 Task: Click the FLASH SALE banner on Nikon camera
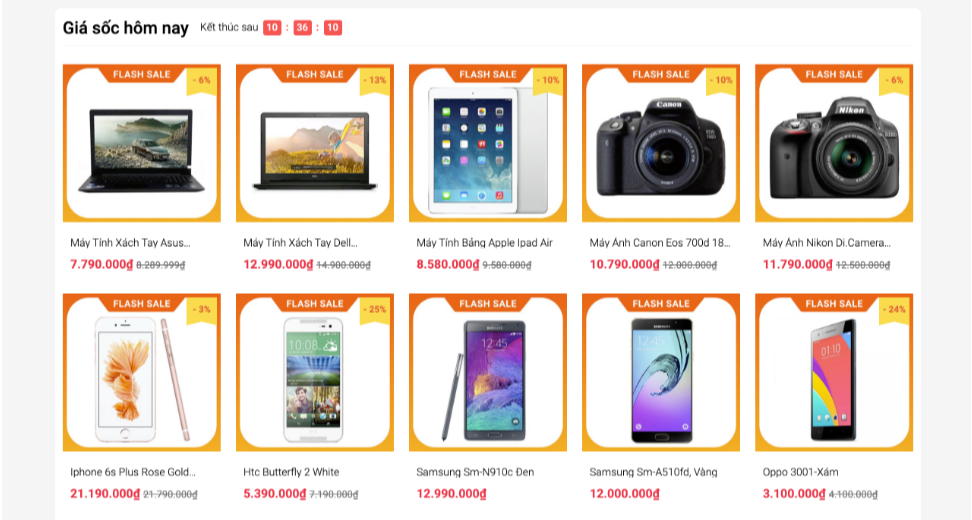coord(834,74)
